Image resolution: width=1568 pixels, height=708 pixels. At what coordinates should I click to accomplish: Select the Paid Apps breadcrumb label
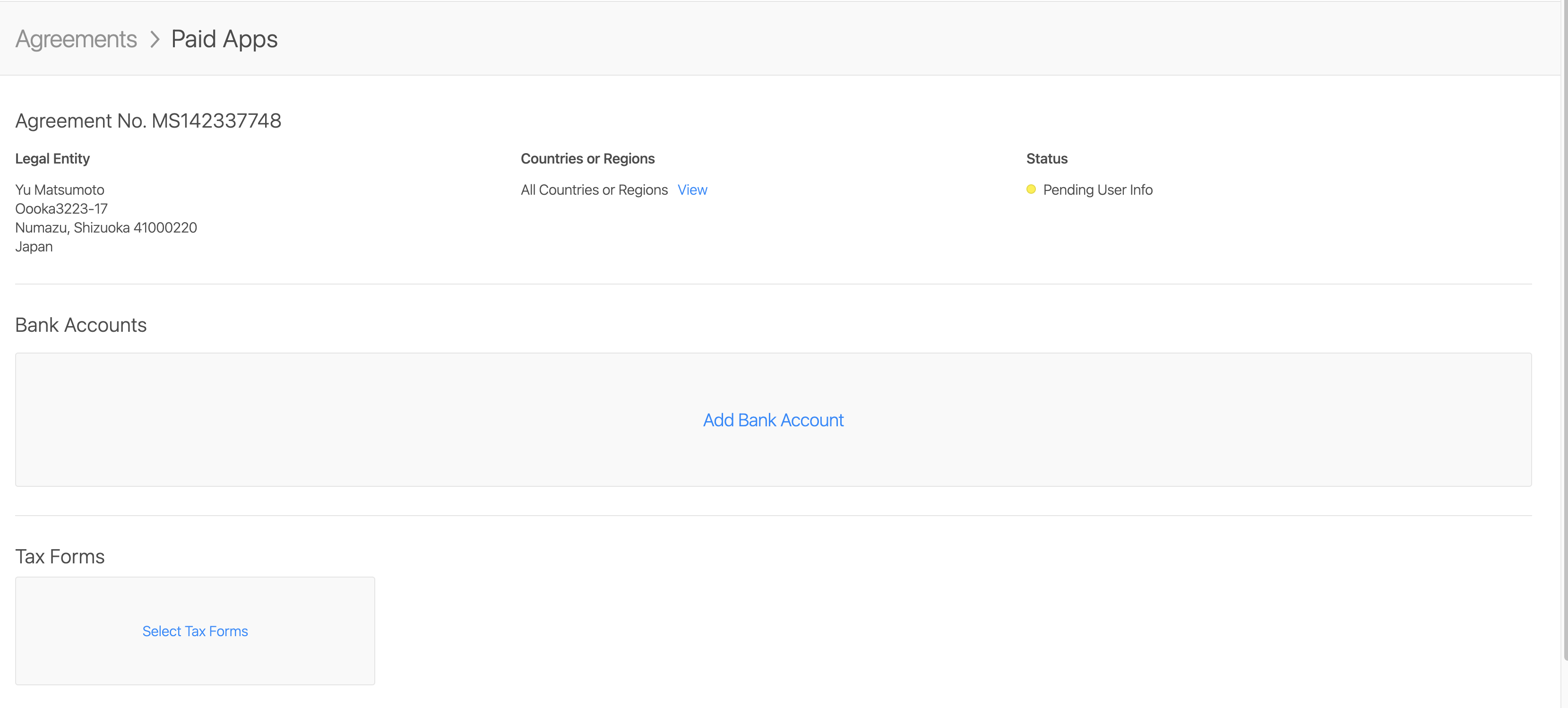pos(224,39)
